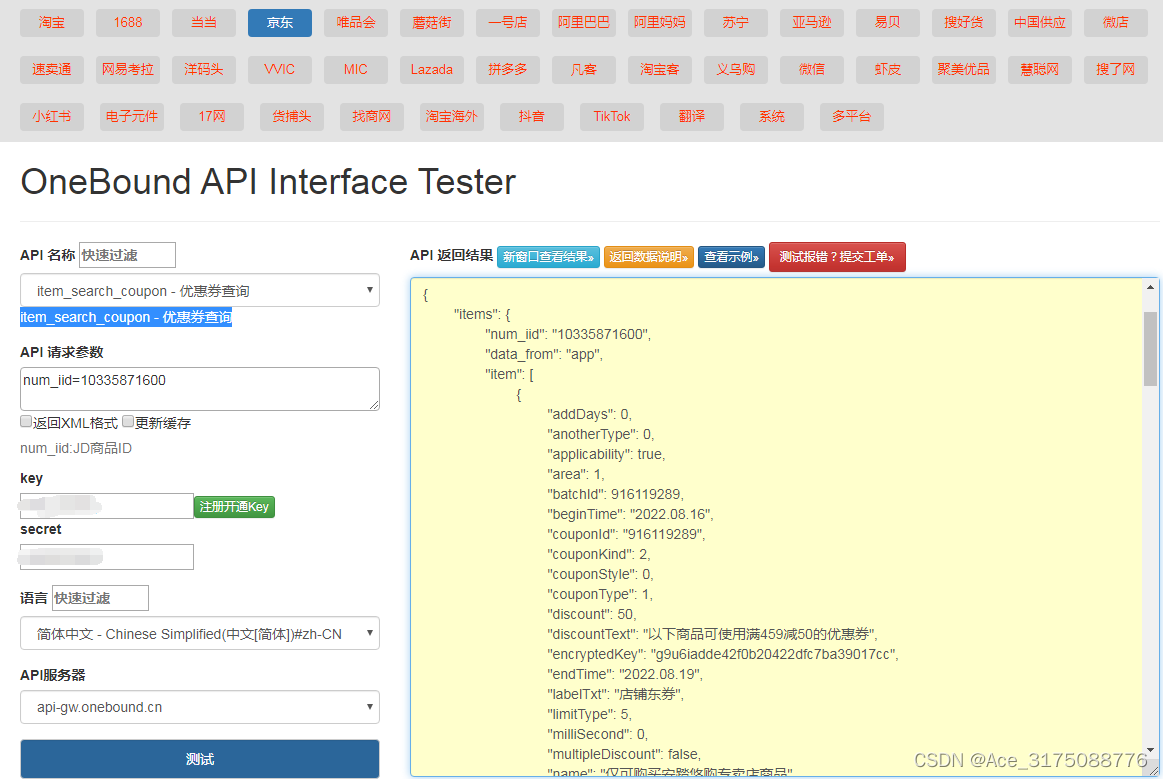Open the 虾皮 tab

point(888,70)
